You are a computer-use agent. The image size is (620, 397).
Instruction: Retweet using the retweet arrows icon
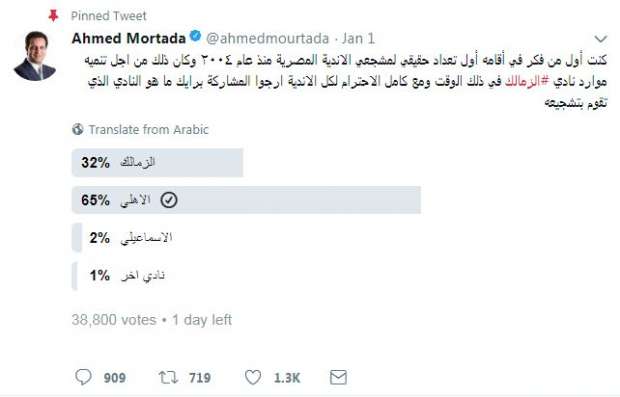168,378
